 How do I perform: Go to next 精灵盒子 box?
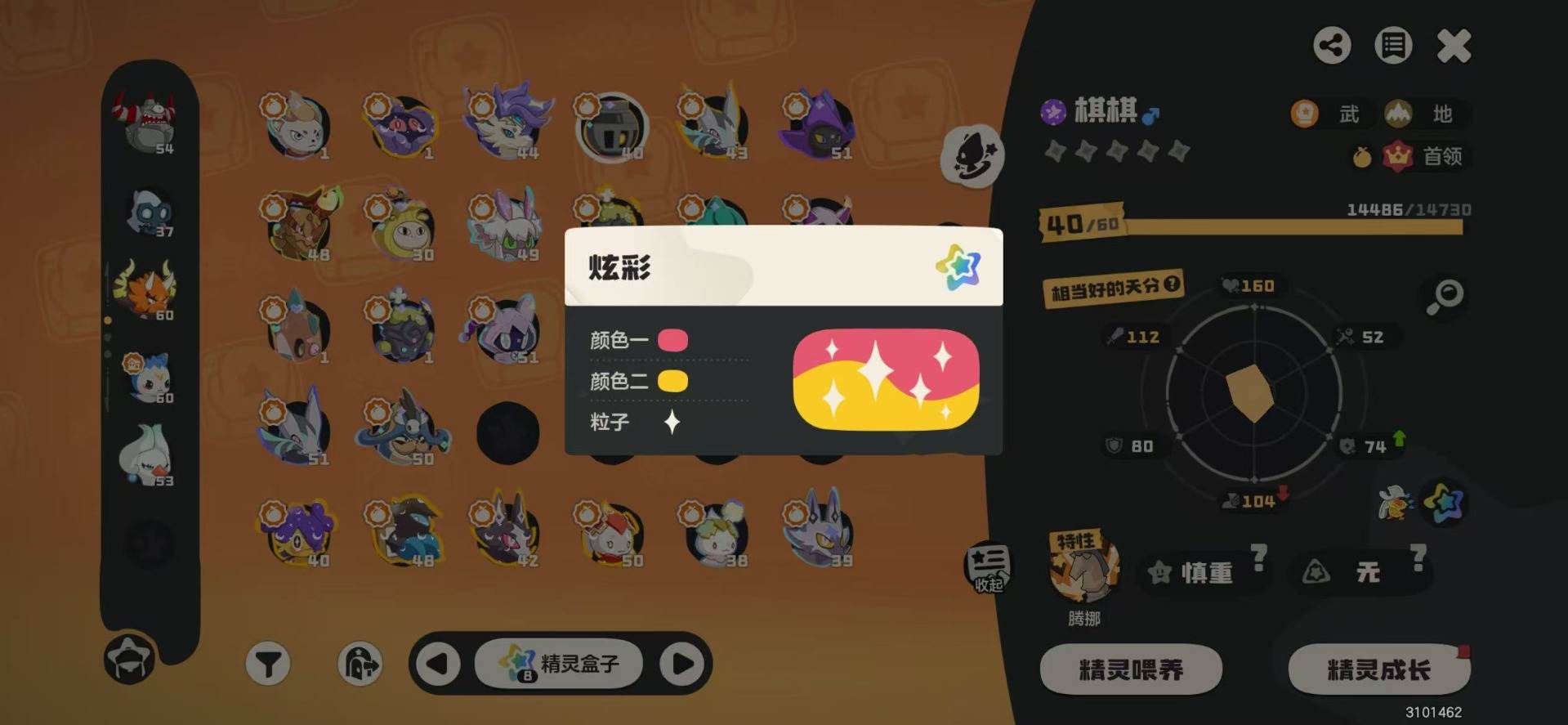tap(682, 663)
